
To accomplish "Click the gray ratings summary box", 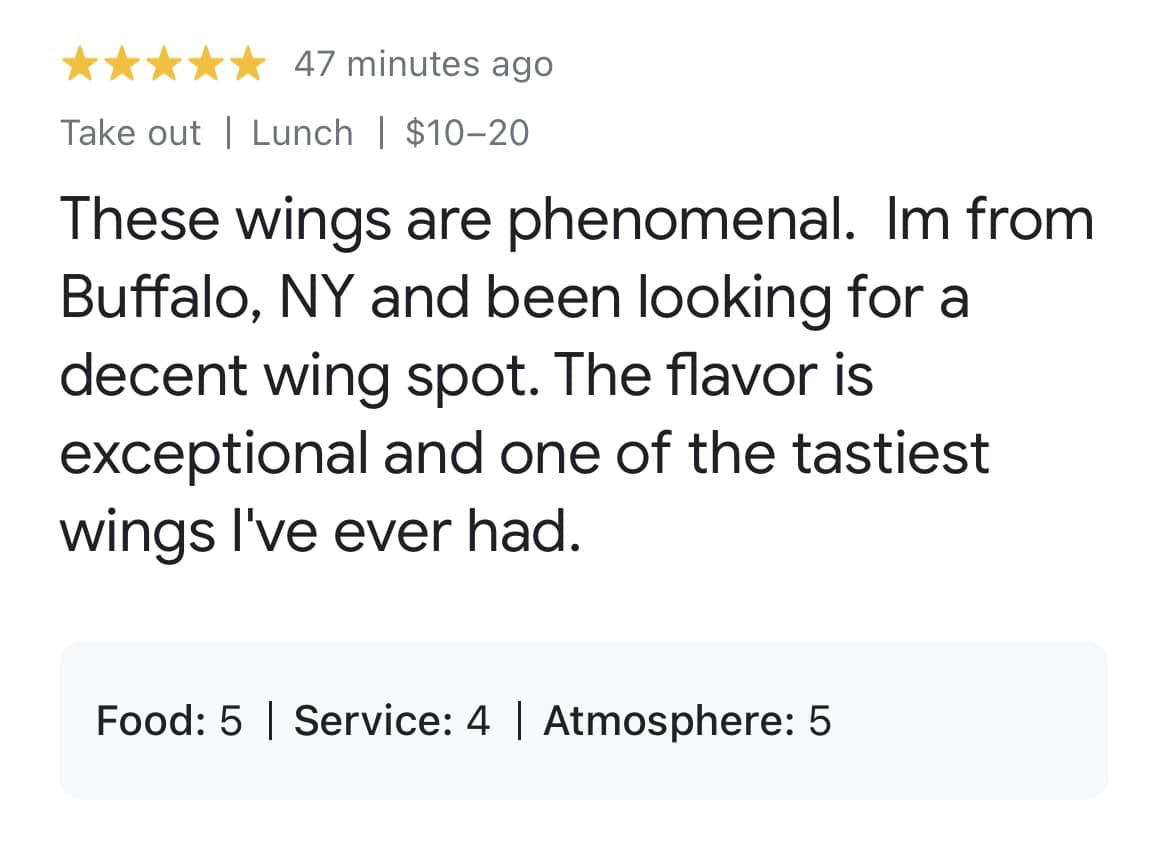I will (x=584, y=721).
